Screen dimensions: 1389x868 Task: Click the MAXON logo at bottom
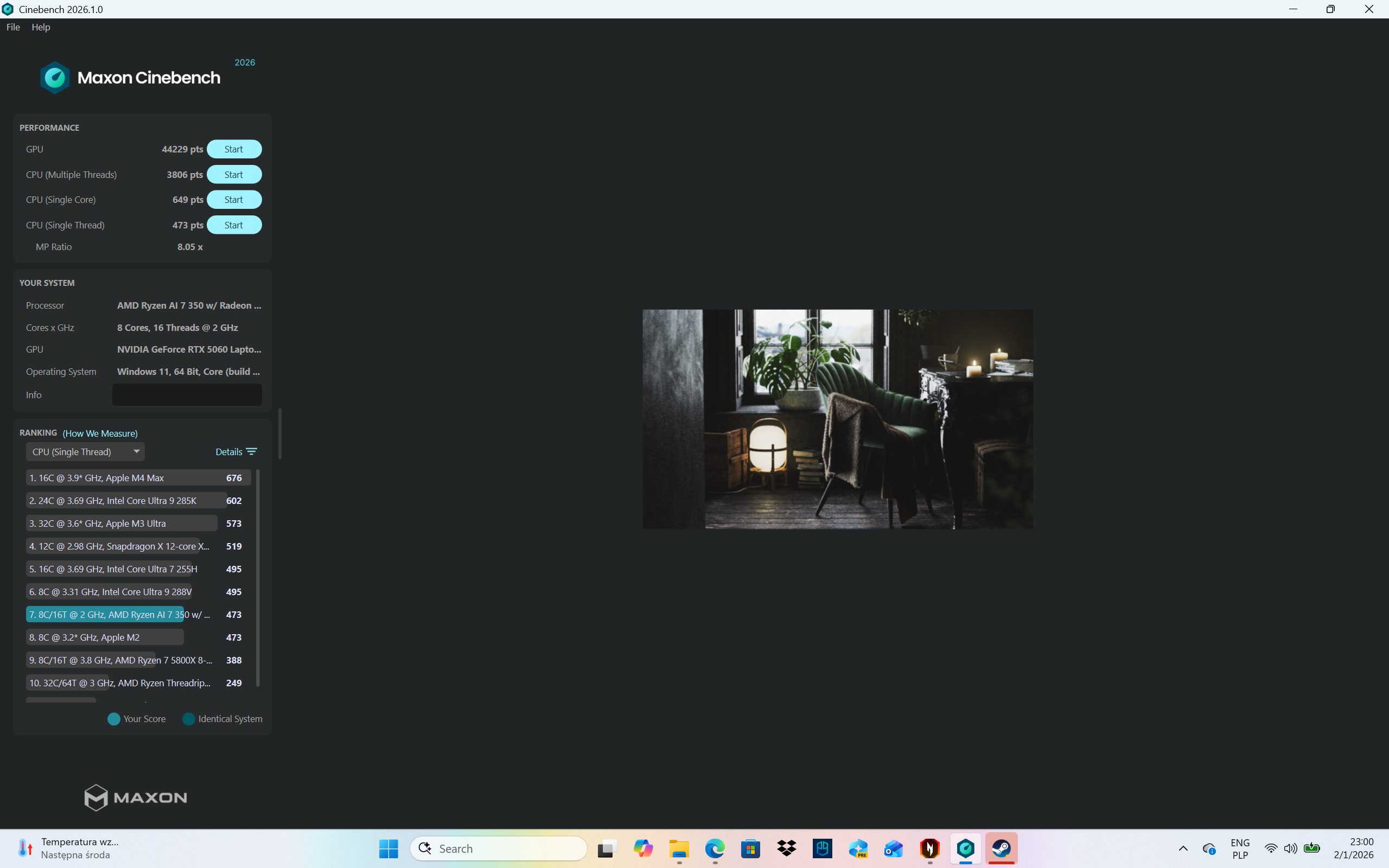tap(136, 797)
